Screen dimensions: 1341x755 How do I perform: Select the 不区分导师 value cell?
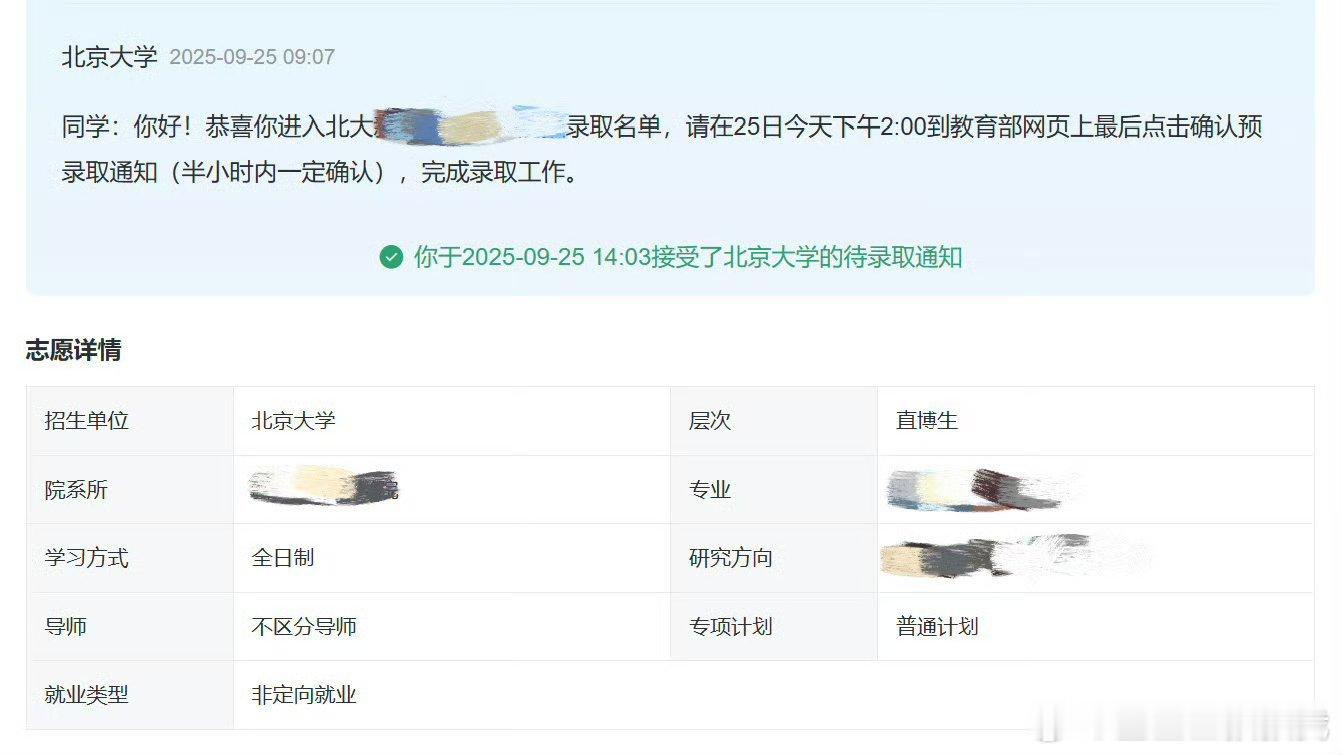click(452, 627)
